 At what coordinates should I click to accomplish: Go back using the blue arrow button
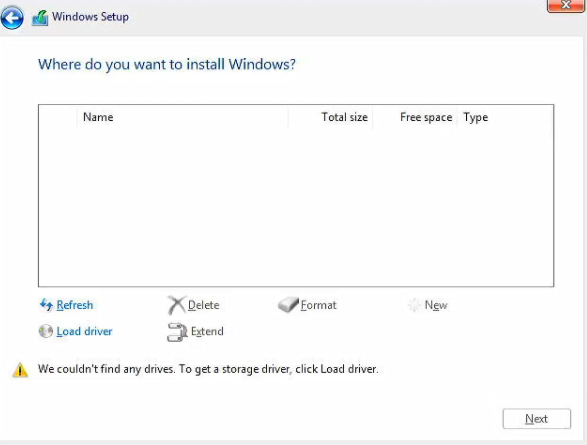12,17
